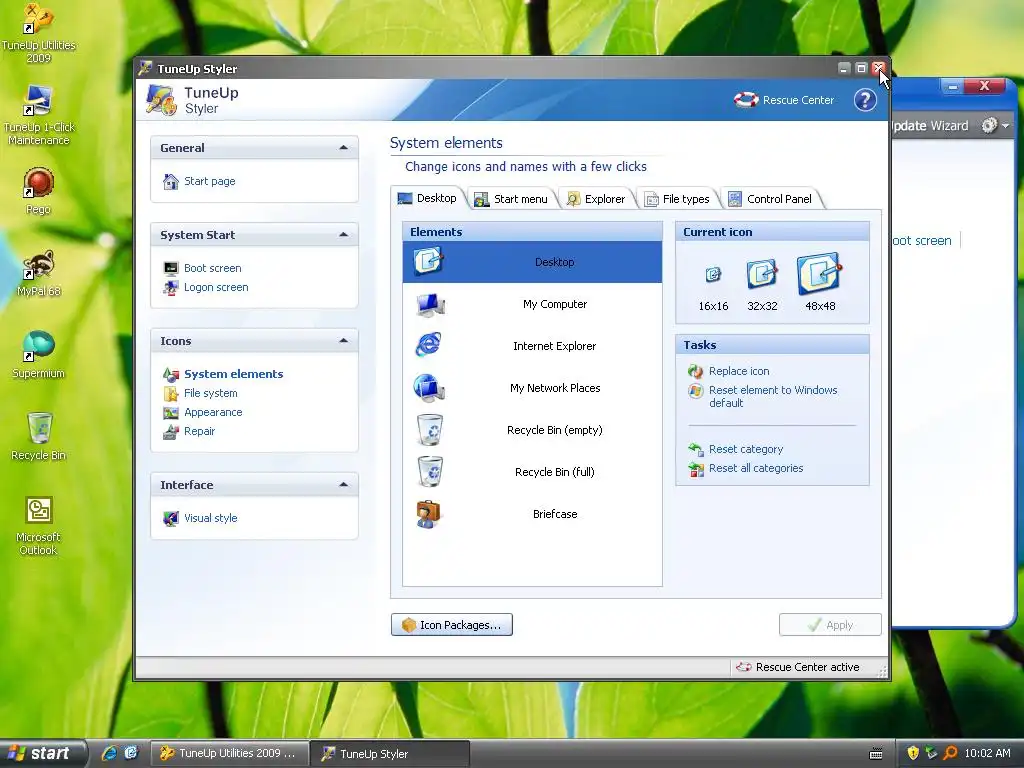Click the TuneUp Styler logo icon in header
Image resolution: width=1024 pixels, height=768 pixels.
161,100
